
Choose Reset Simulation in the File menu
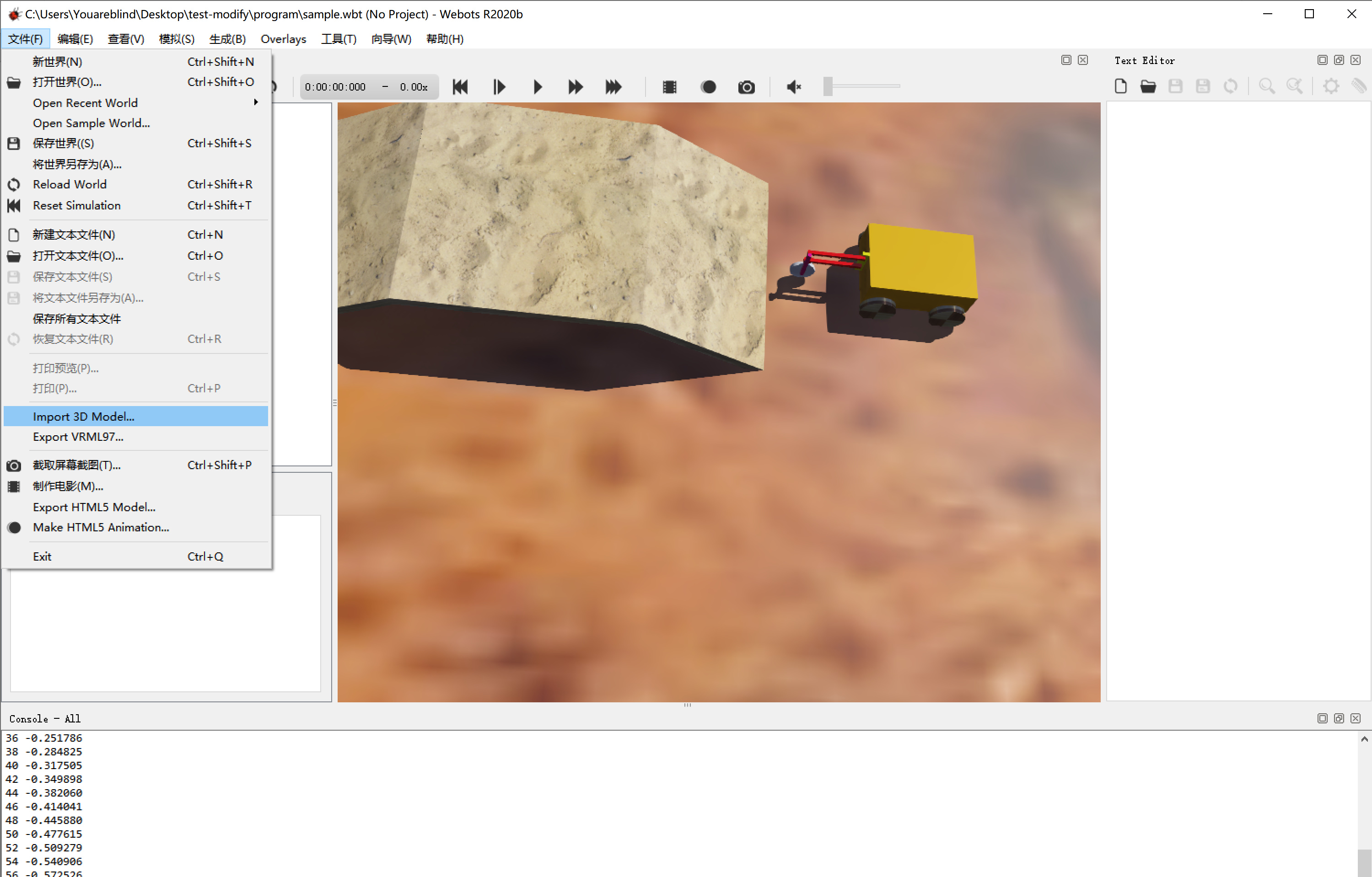[x=77, y=205]
